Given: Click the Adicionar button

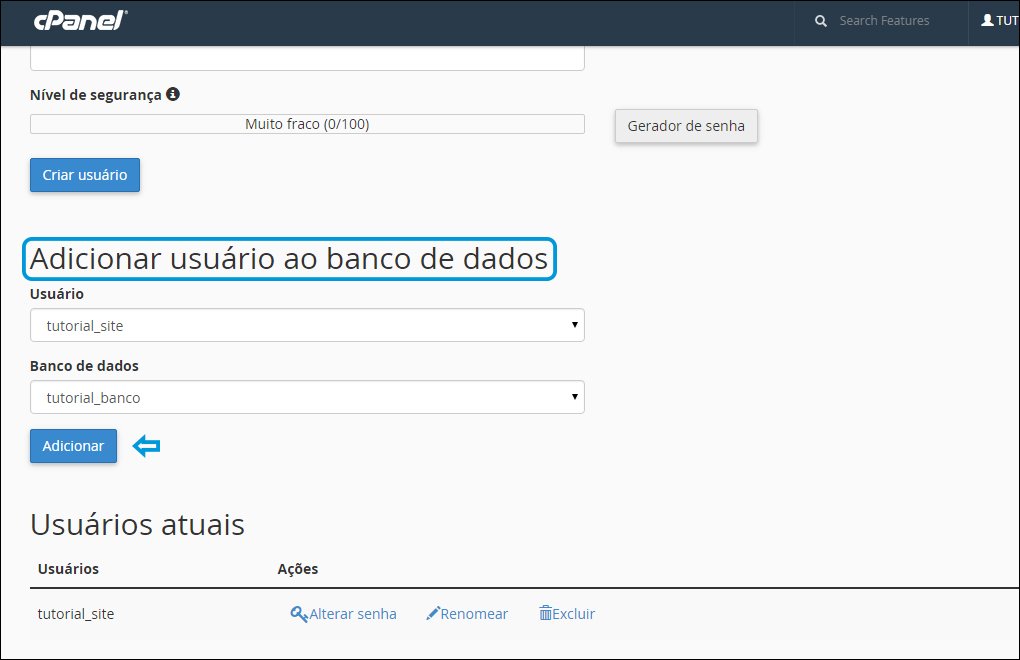Looking at the screenshot, I should (74, 446).
